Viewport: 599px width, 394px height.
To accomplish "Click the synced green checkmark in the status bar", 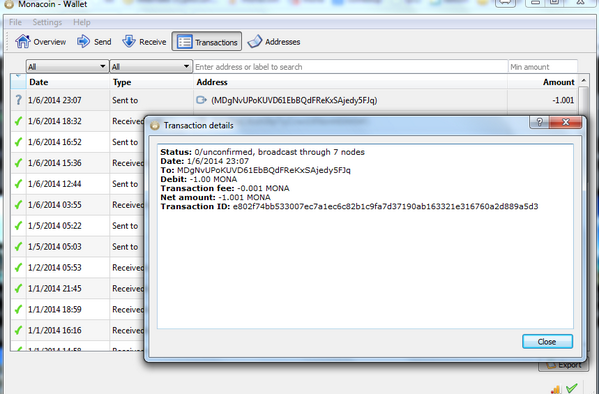I will pos(572,388).
